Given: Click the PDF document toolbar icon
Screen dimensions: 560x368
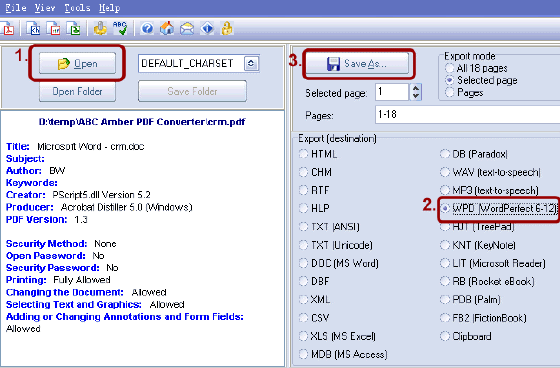Looking at the screenshot, I should tap(7, 29).
